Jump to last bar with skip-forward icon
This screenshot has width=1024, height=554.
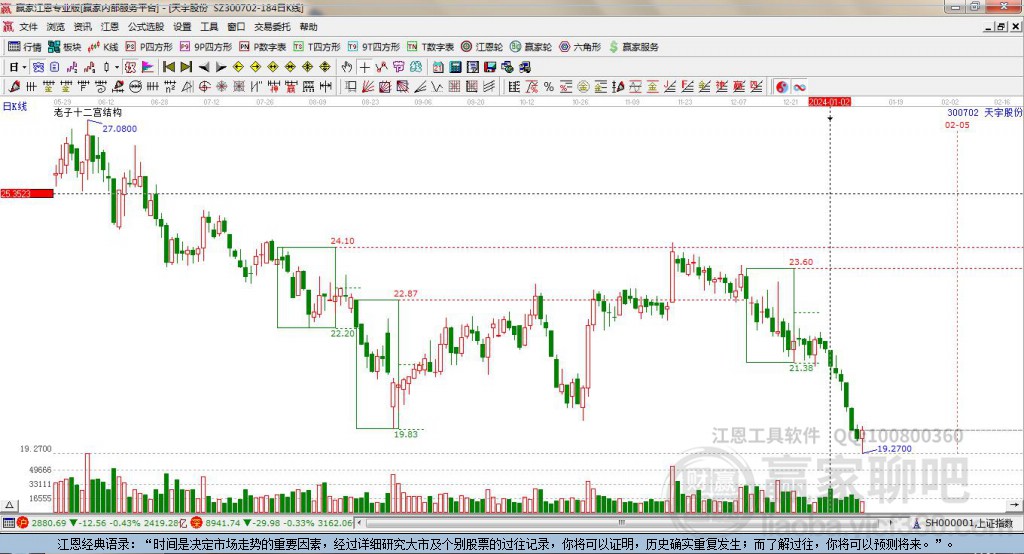tap(186, 67)
